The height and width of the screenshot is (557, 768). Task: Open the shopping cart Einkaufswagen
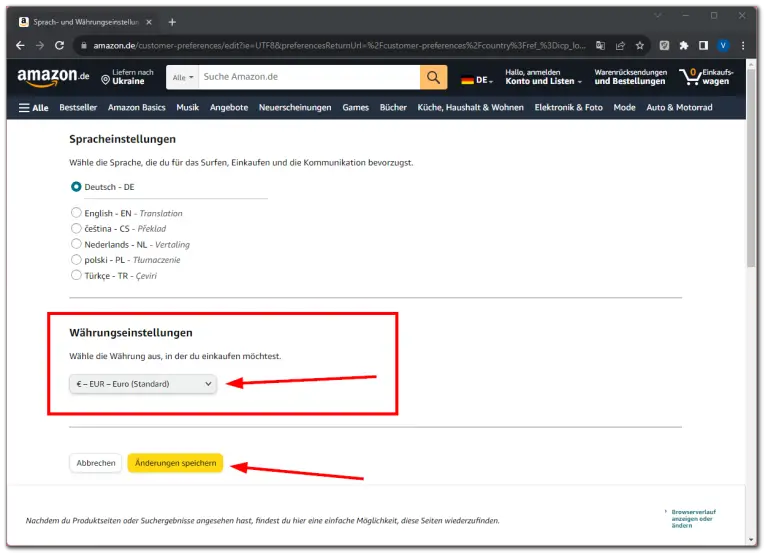(706, 77)
